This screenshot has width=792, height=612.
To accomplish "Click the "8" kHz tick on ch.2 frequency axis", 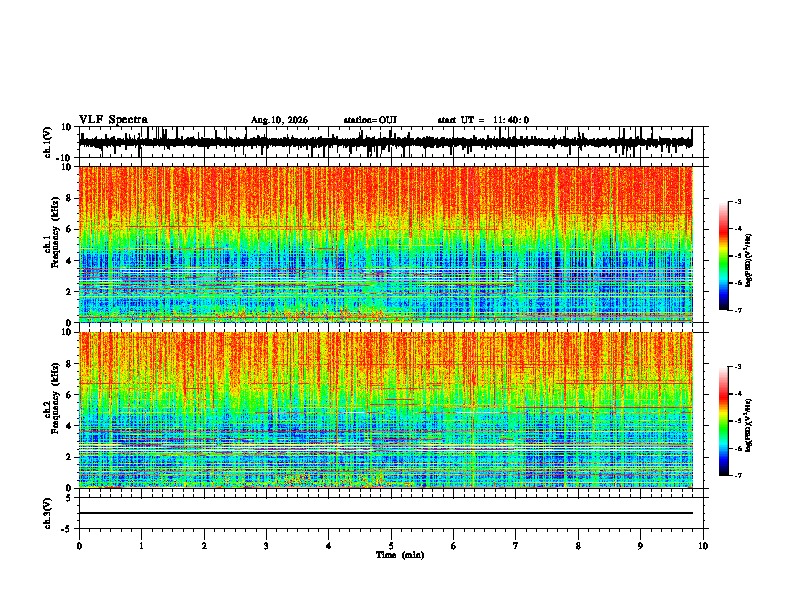I will pos(69,364).
